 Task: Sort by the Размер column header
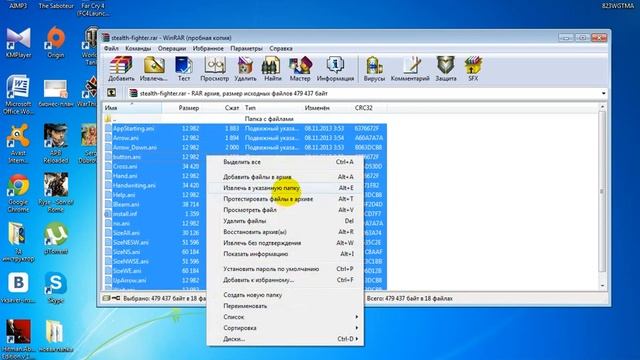(182, 108)
